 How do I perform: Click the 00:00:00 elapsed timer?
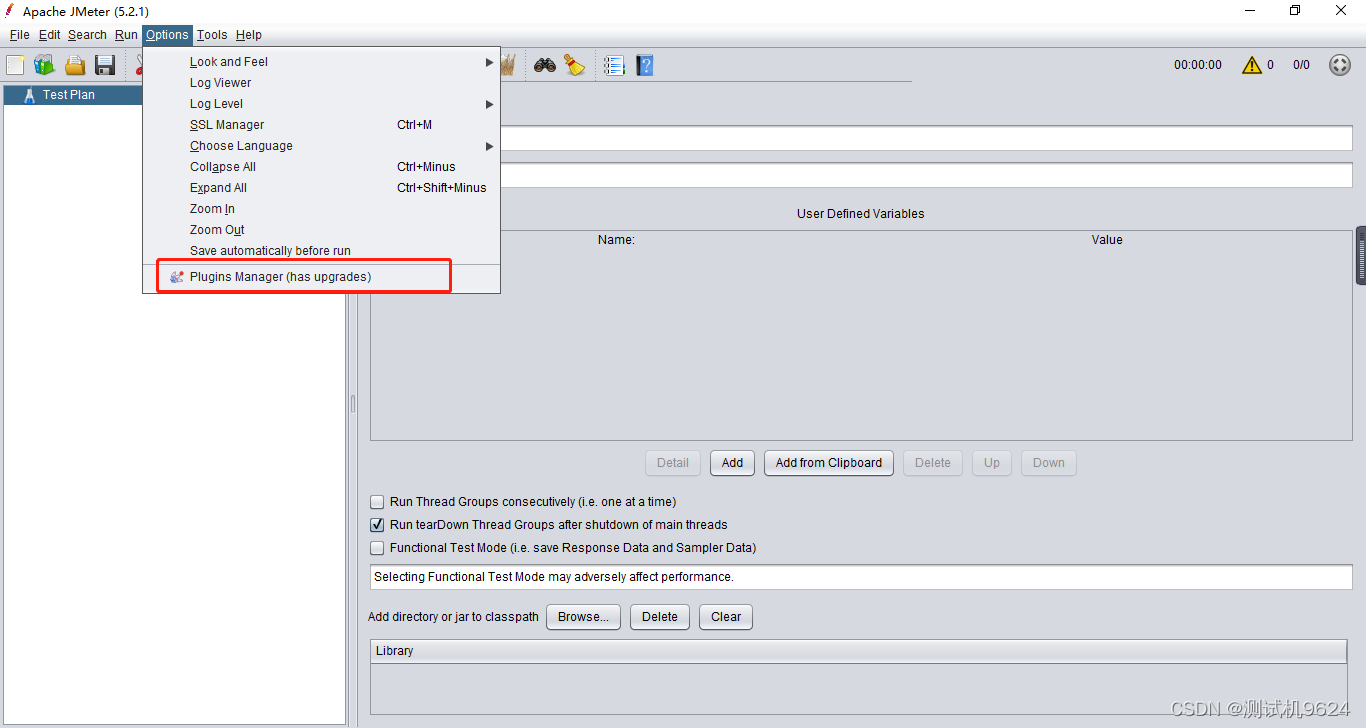[1198, 65]
